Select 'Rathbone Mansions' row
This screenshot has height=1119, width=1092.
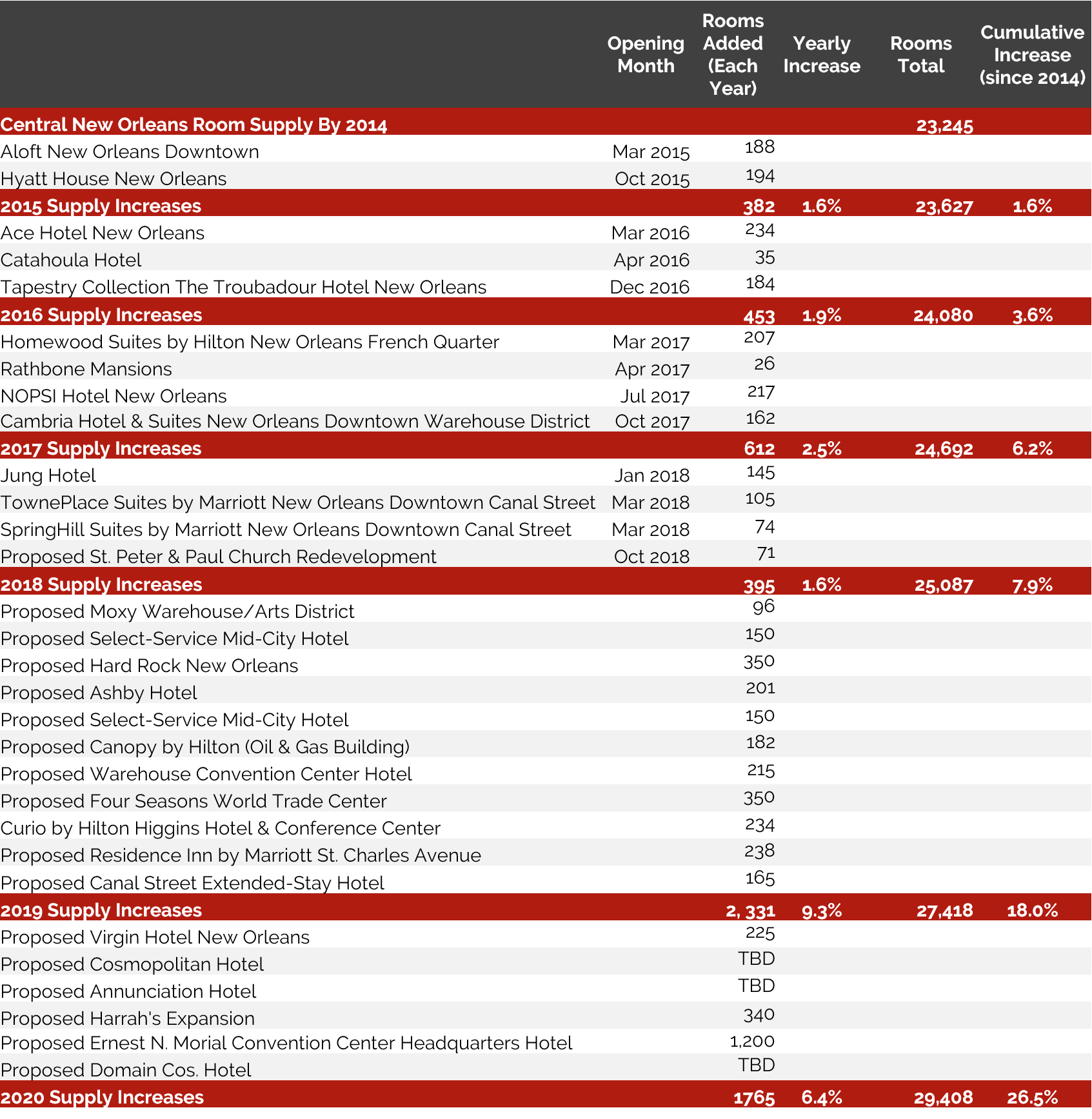point(86,369)
